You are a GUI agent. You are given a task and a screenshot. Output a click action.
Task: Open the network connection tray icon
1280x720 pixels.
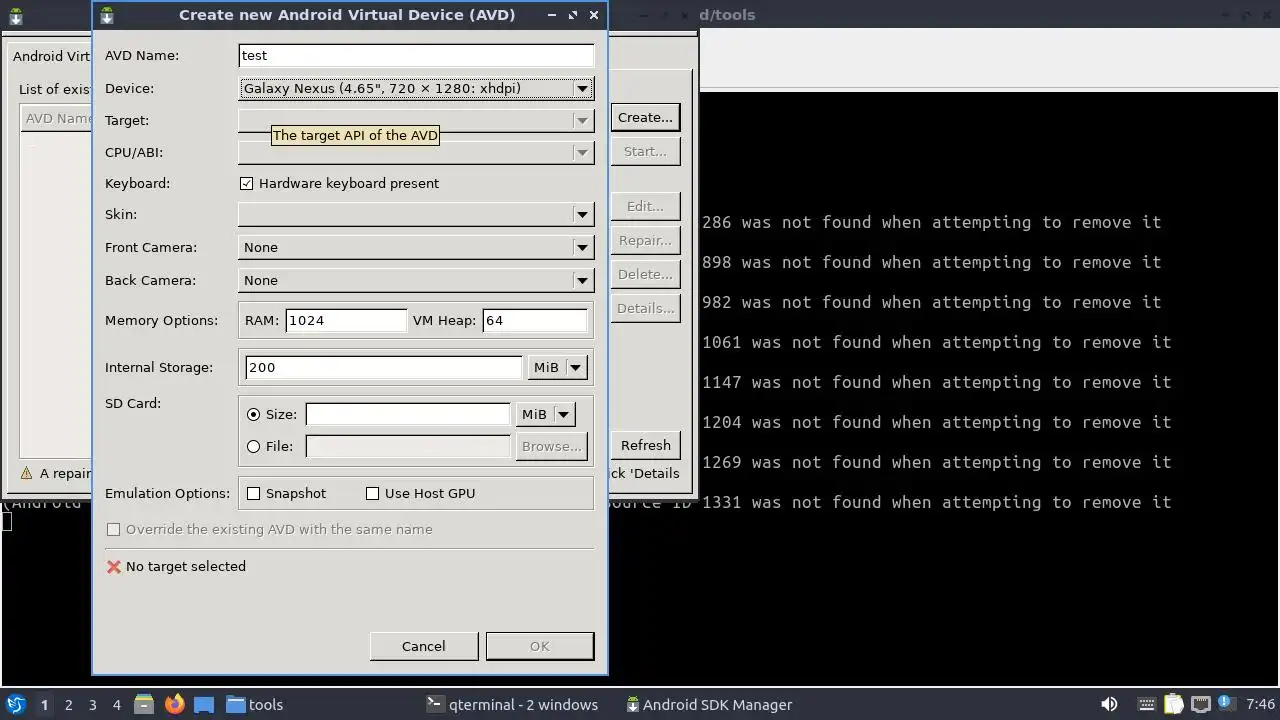click(x=1201, y=704)
